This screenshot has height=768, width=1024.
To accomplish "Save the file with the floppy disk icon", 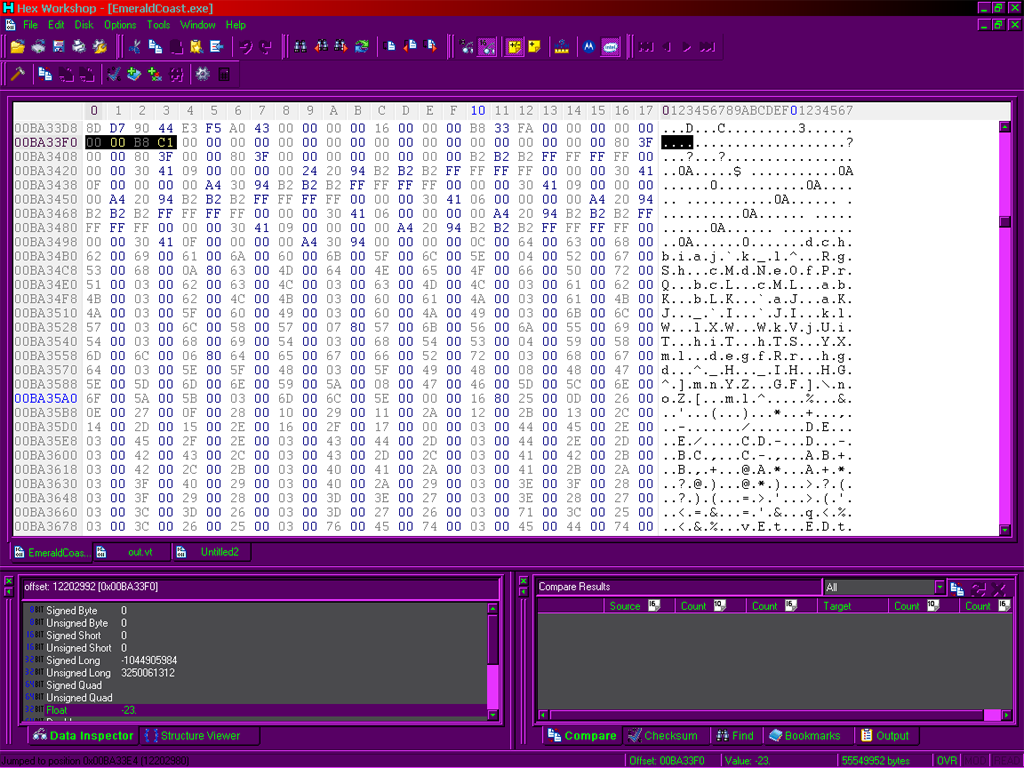I will [59, 46].
